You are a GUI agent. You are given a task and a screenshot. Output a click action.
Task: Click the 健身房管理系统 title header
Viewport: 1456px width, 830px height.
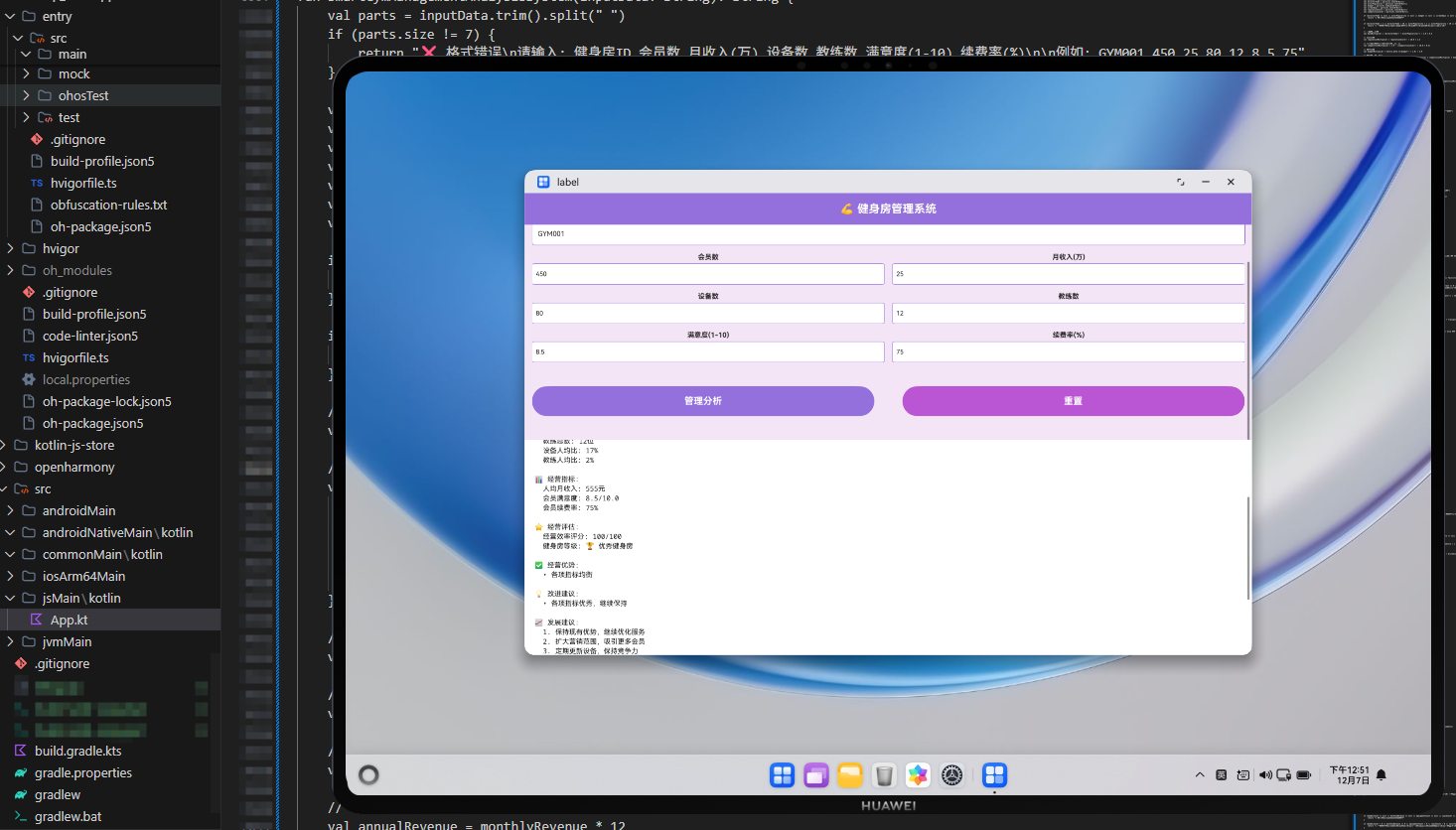pyautogui.click(x=888, y=208)
